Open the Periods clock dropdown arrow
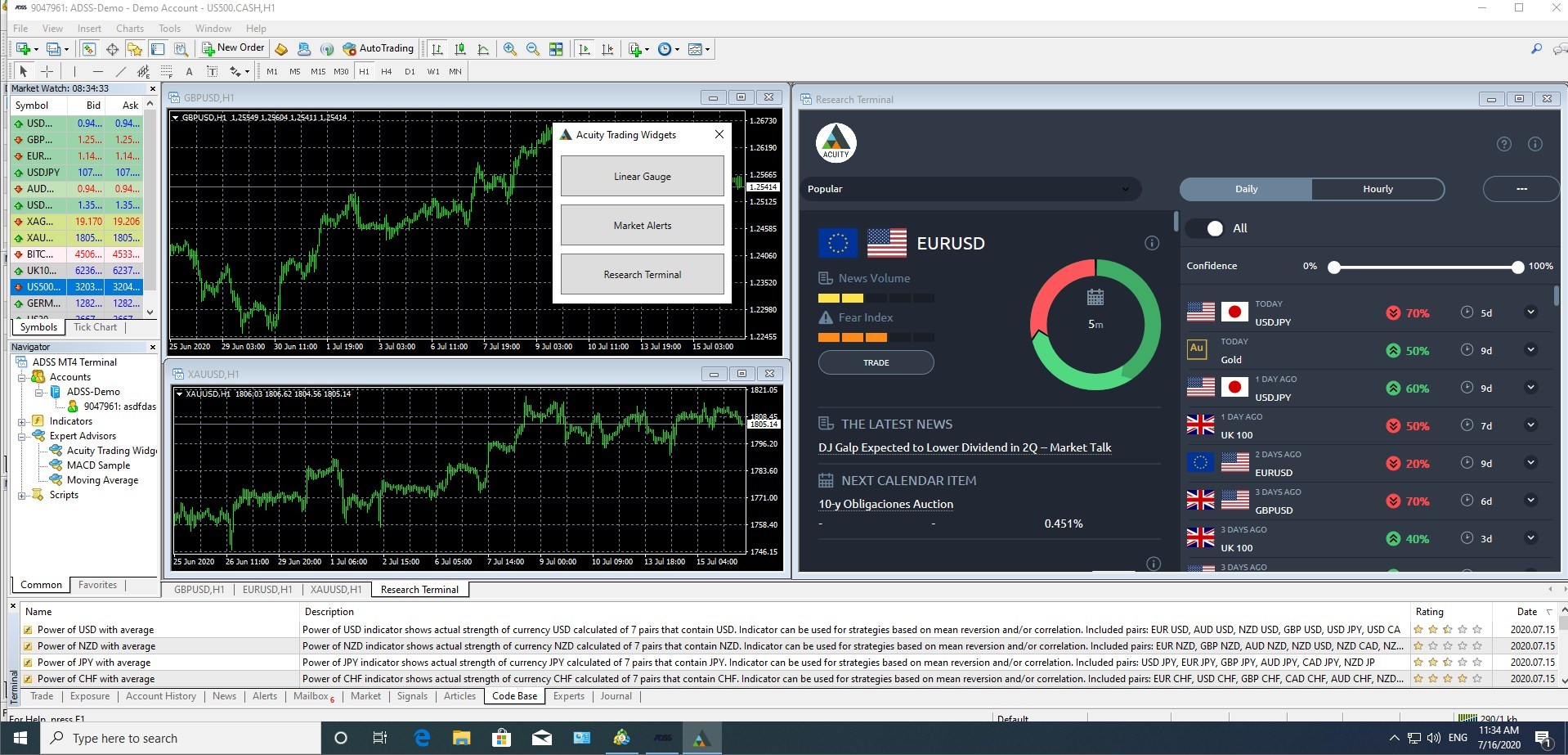The height and width of the screenshot is (755, 1568). click(676, 49)
